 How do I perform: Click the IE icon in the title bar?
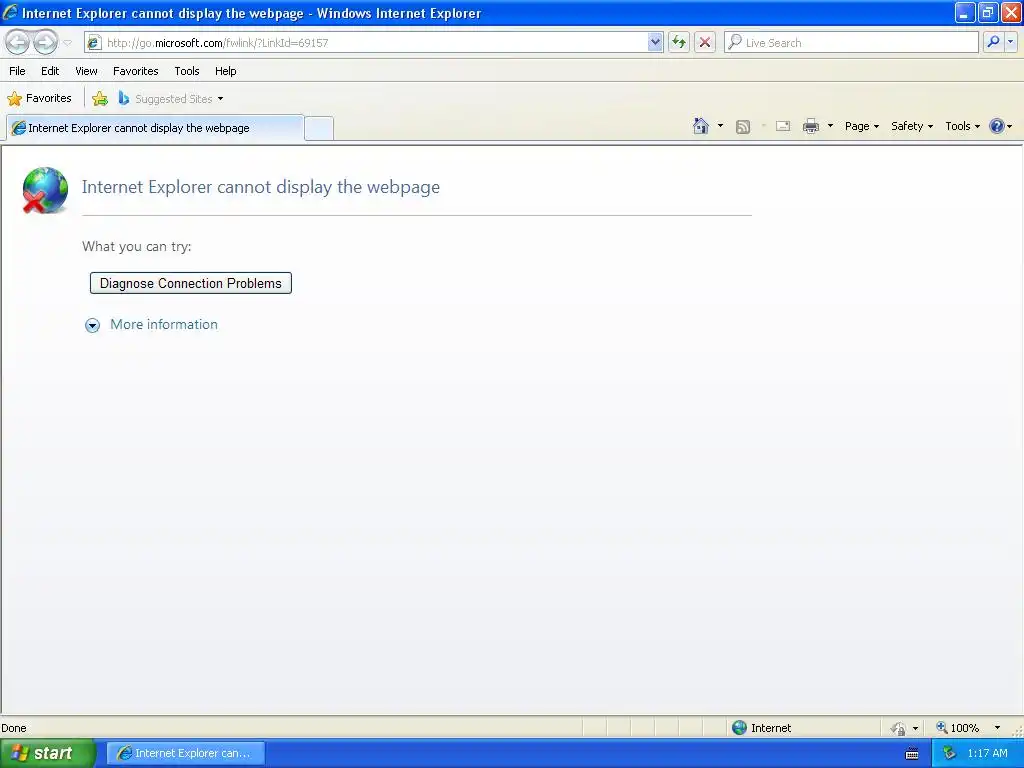click(x=10, y=12)
